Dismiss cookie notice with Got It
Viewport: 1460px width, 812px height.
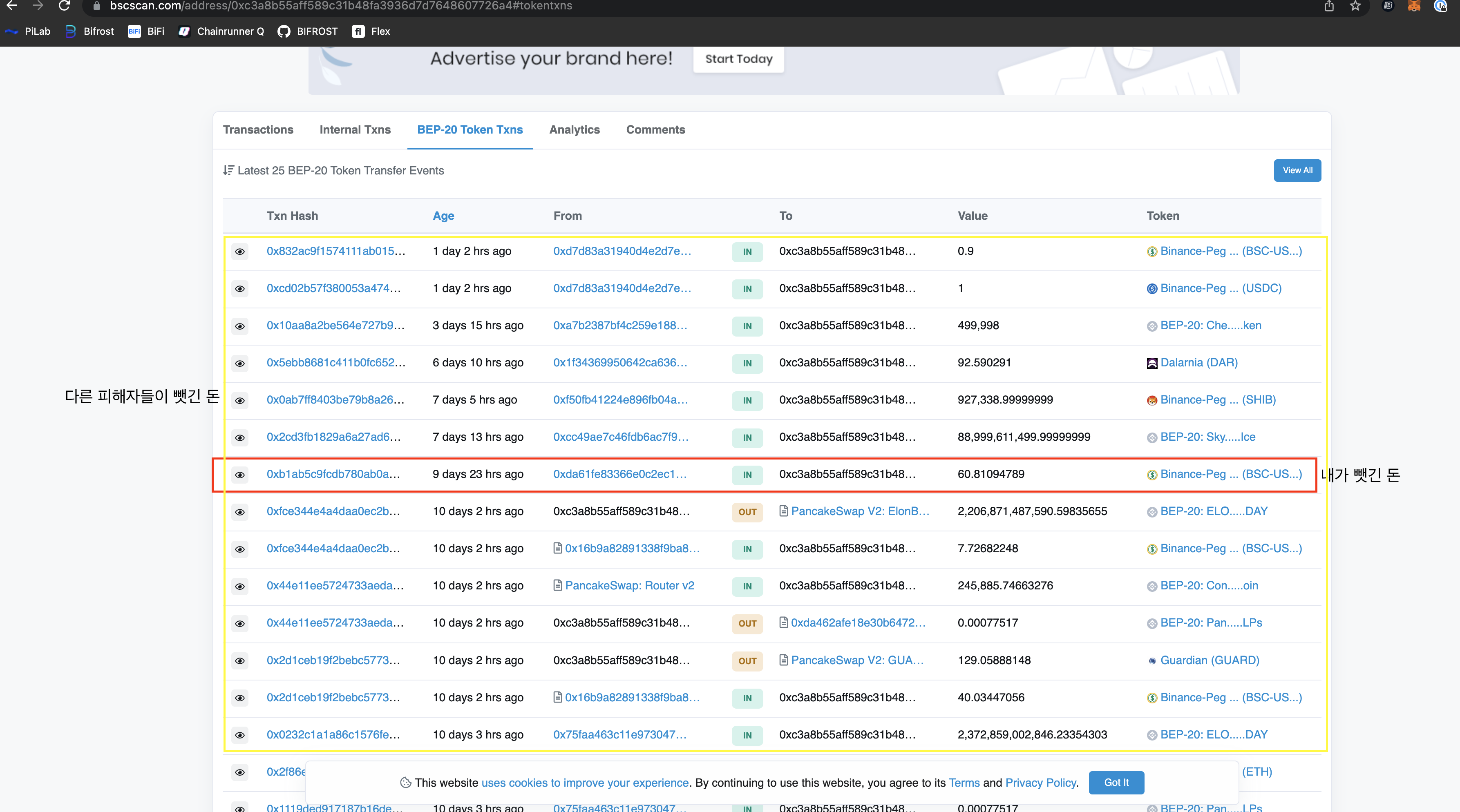click(1116, 783)
